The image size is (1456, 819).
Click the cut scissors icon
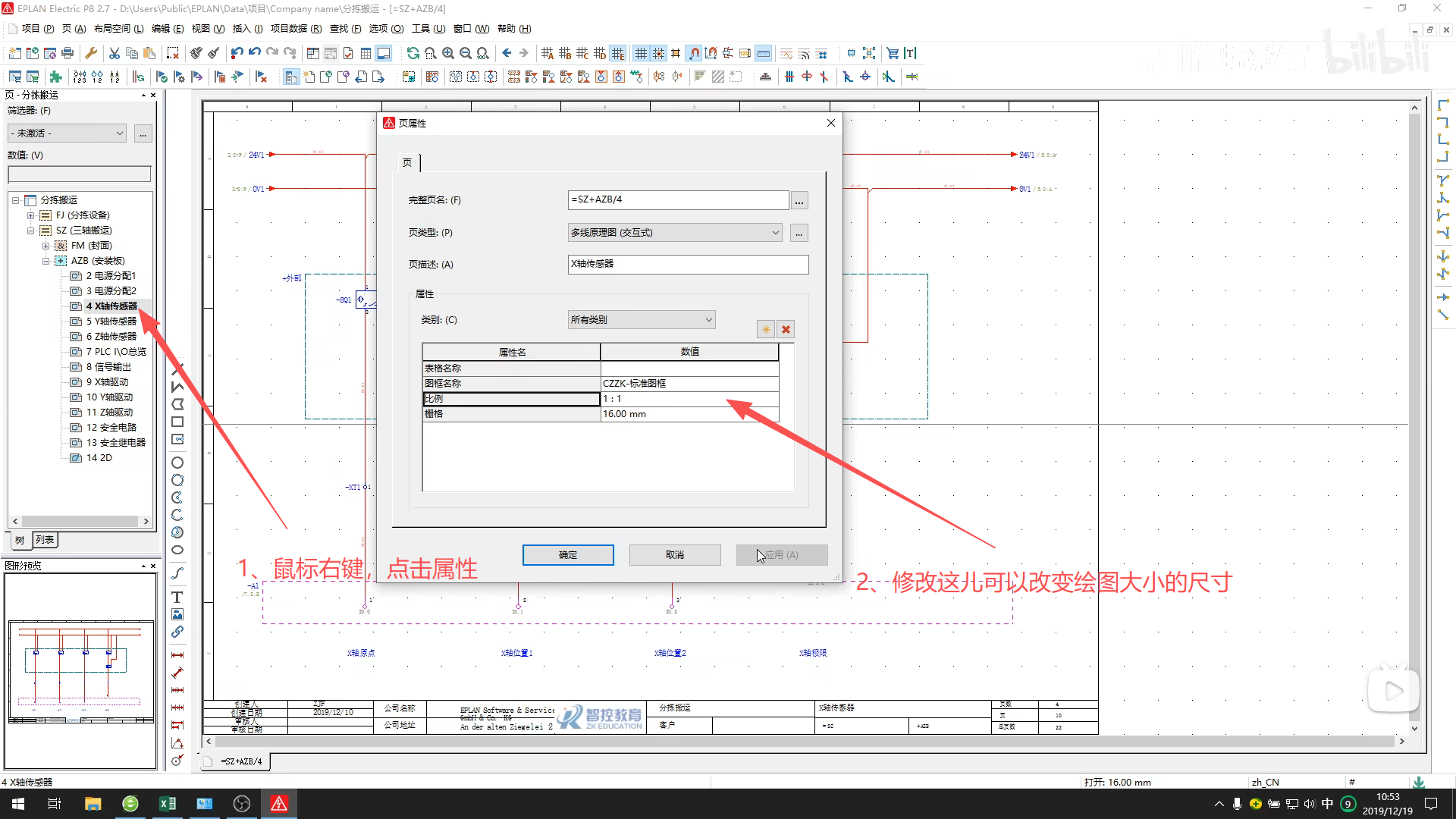click(x=114, y=53)
